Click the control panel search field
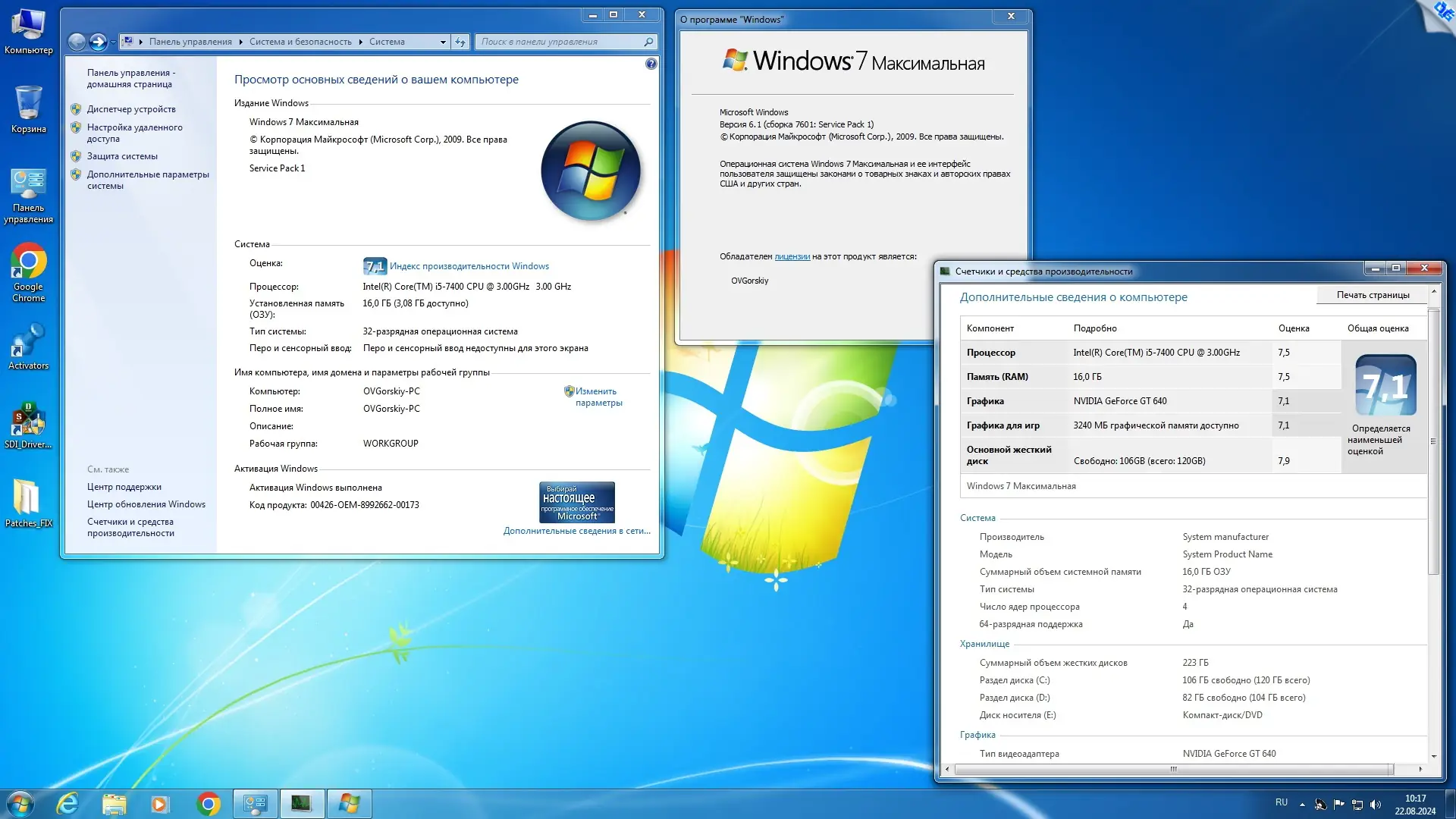 [560, 42]
